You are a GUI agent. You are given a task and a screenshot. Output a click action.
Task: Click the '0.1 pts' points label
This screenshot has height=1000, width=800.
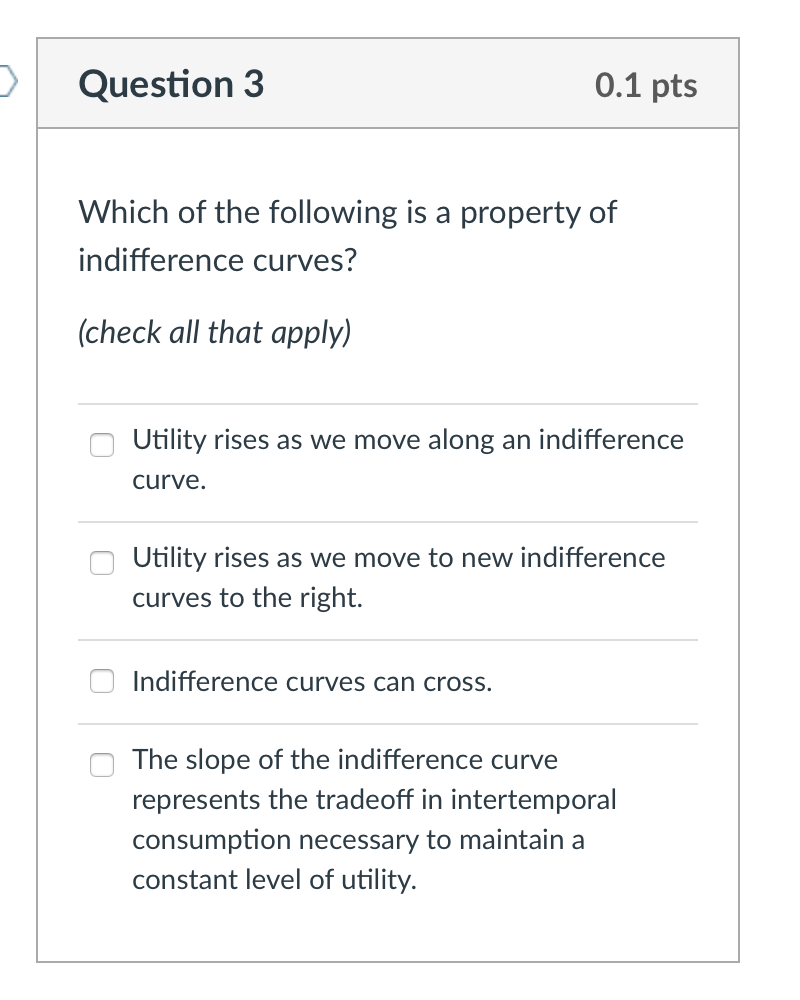click(x=647, y=85)
